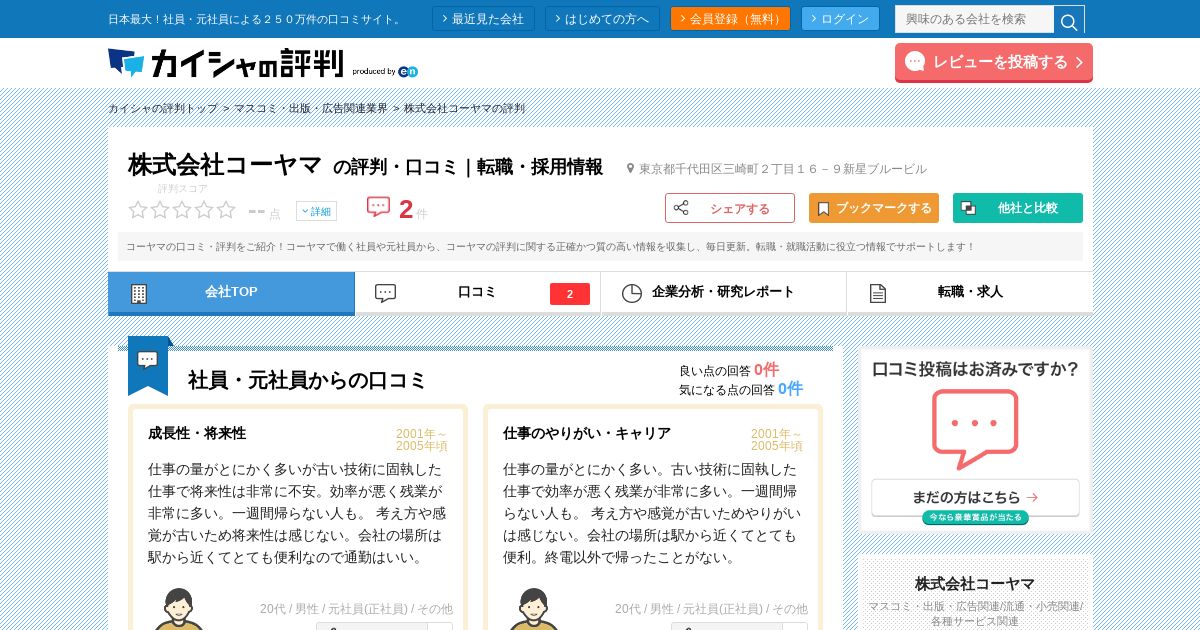Click the speech bubble in レビューを投稿する
This screenshot has width=1200, height=630.
[915, 62]
